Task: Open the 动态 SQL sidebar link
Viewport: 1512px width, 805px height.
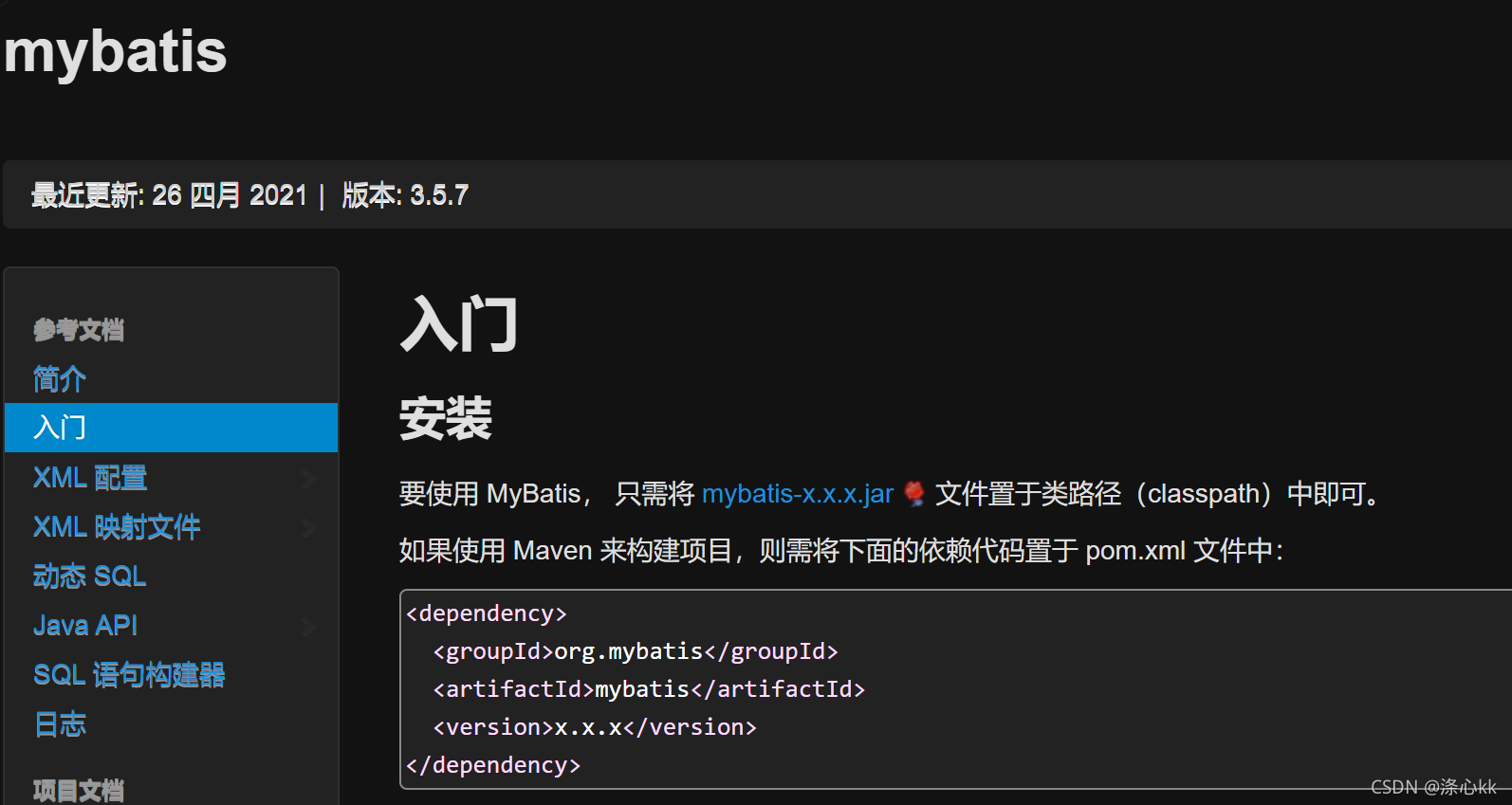Action: [90, 576]
